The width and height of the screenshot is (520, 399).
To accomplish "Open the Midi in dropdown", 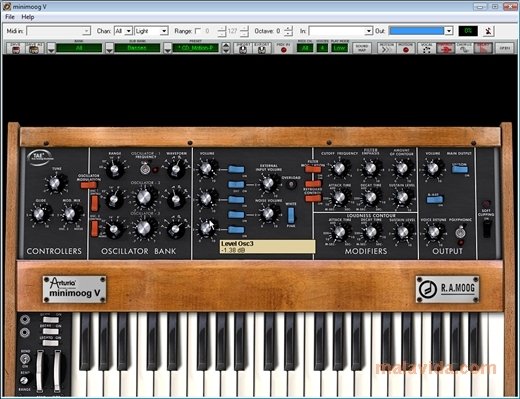I will [x=58, y=31].
